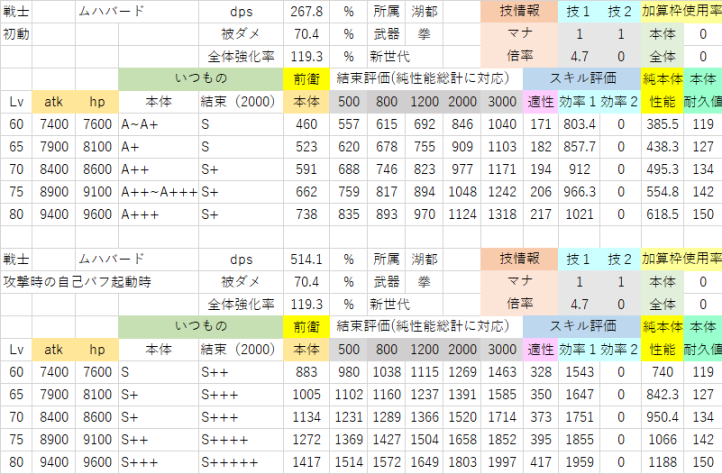Click the 性能 value 740

662,372
